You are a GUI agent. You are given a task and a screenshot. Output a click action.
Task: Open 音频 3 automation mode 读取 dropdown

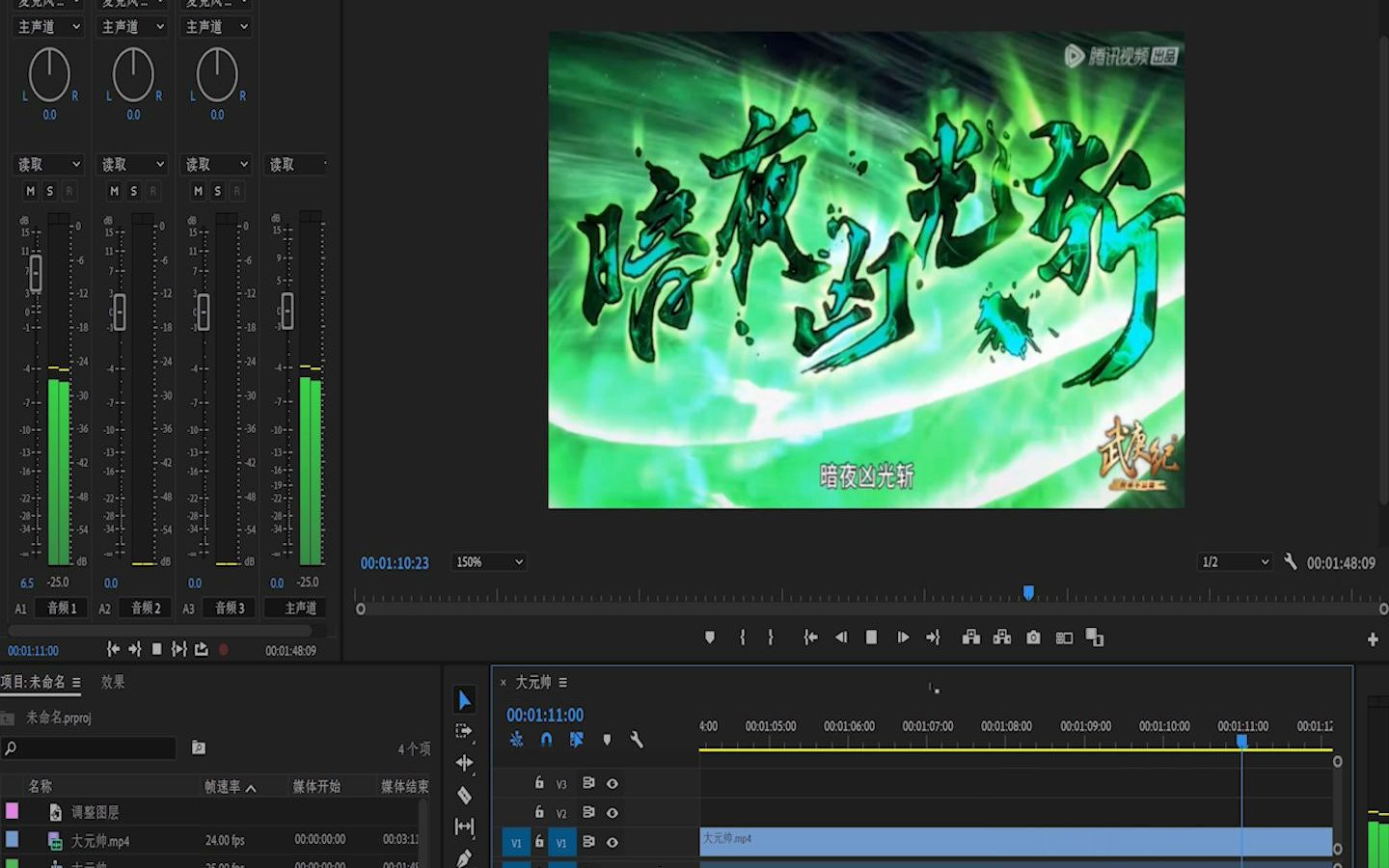pyautogui.click(x=217, y=164)
